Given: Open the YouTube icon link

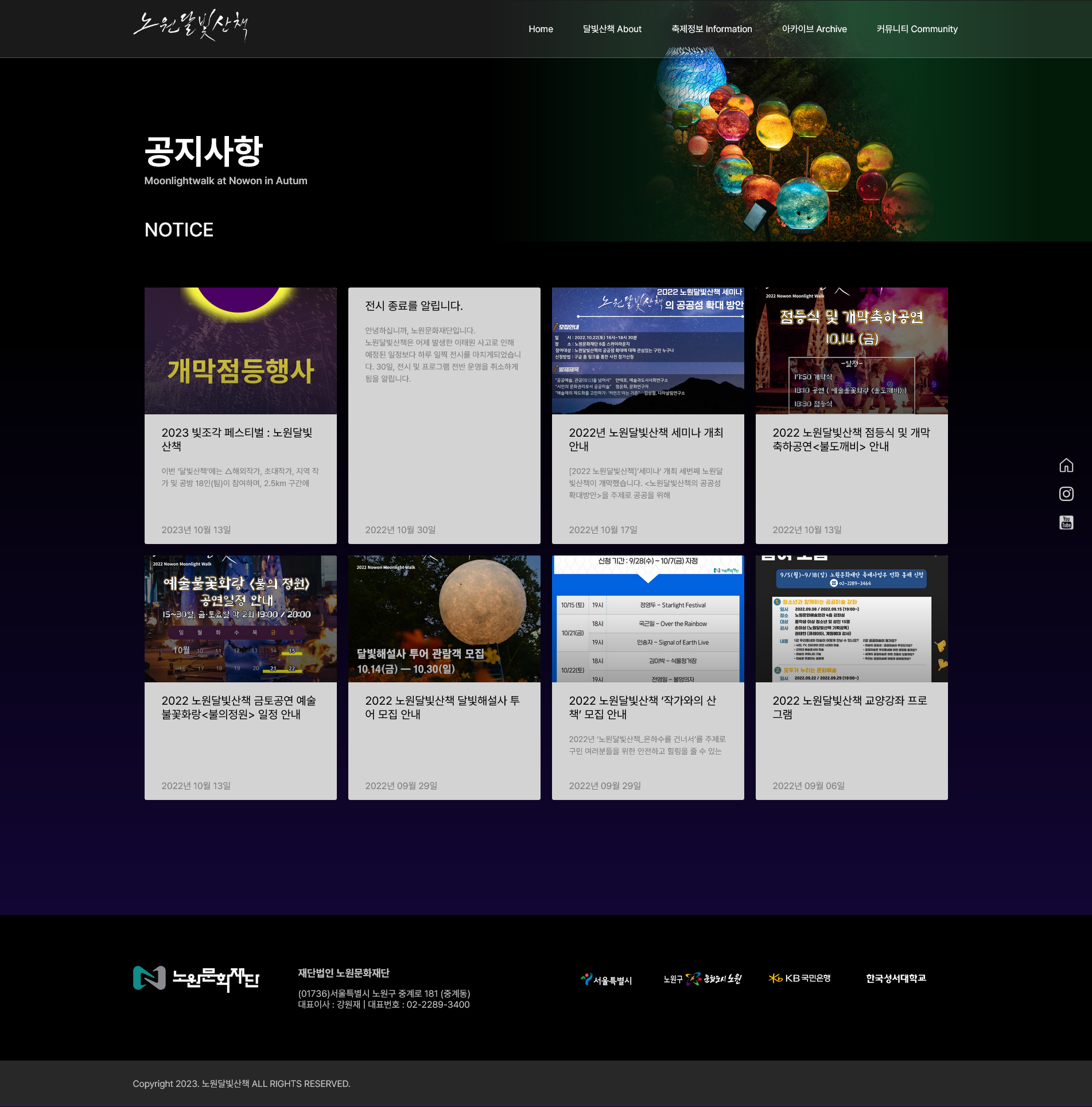Looking at the screenshot, I should [x=1066, y=522].
